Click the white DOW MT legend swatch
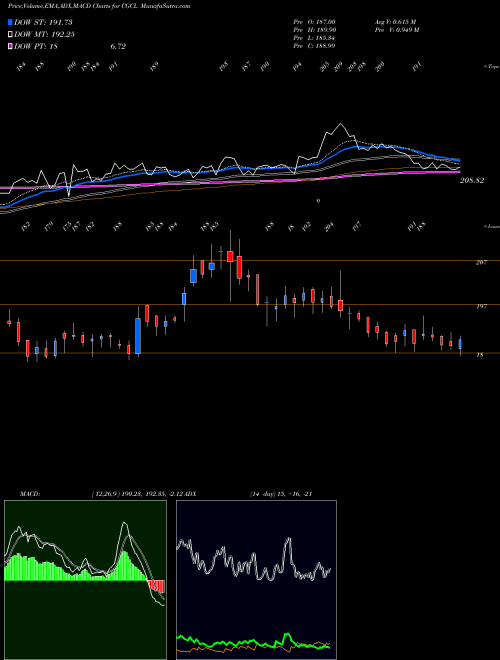 (10, 34)
